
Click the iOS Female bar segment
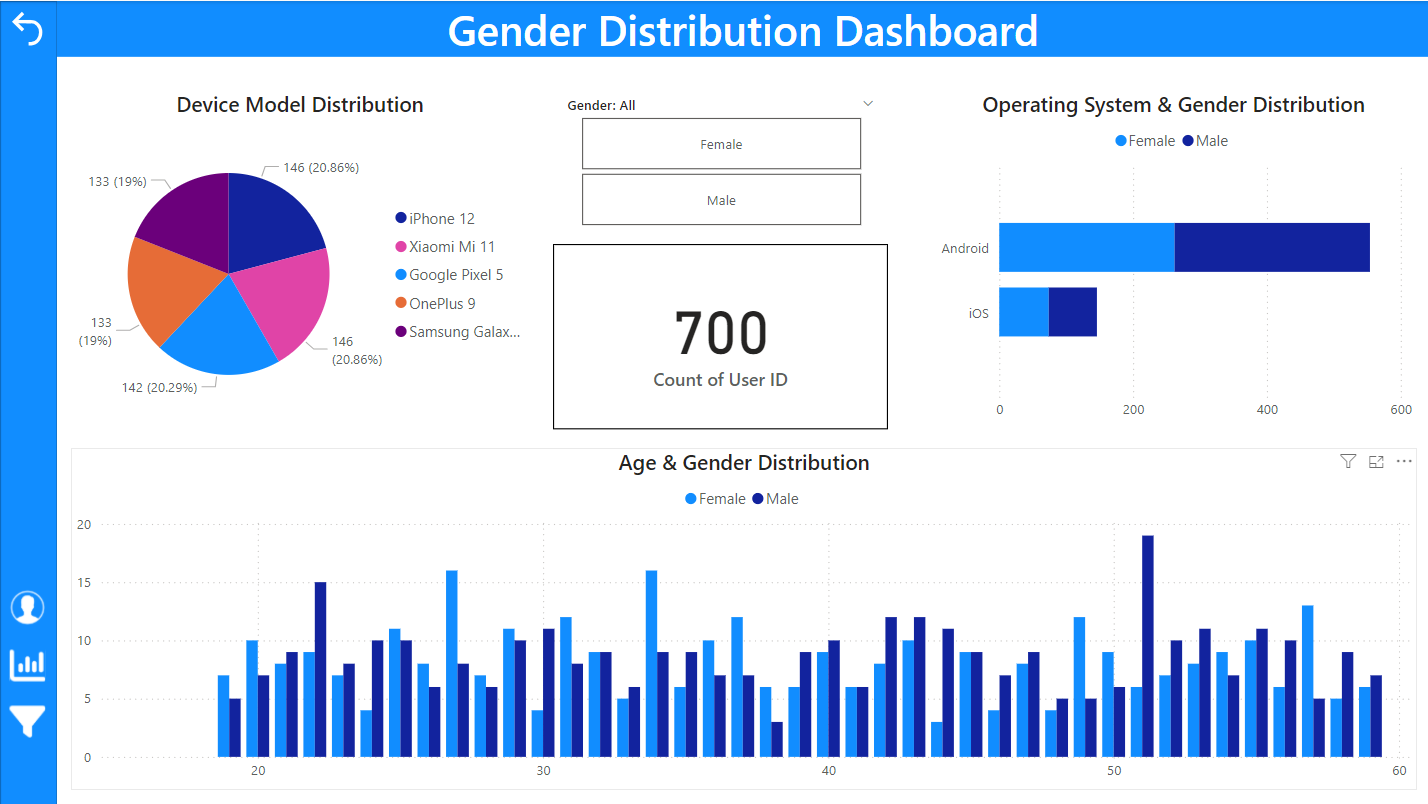click(x=1023, y=312)
